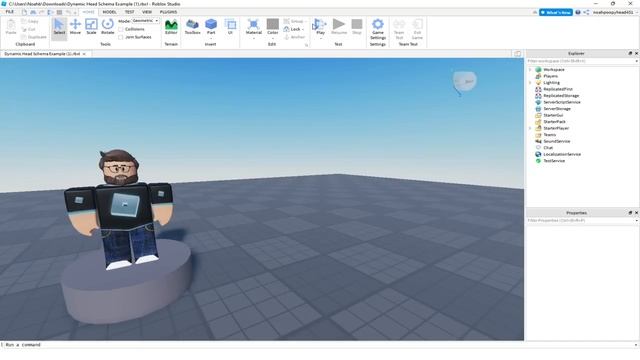Click the What's New button
Screen dimensions: 640x360
tap(556, 12)
